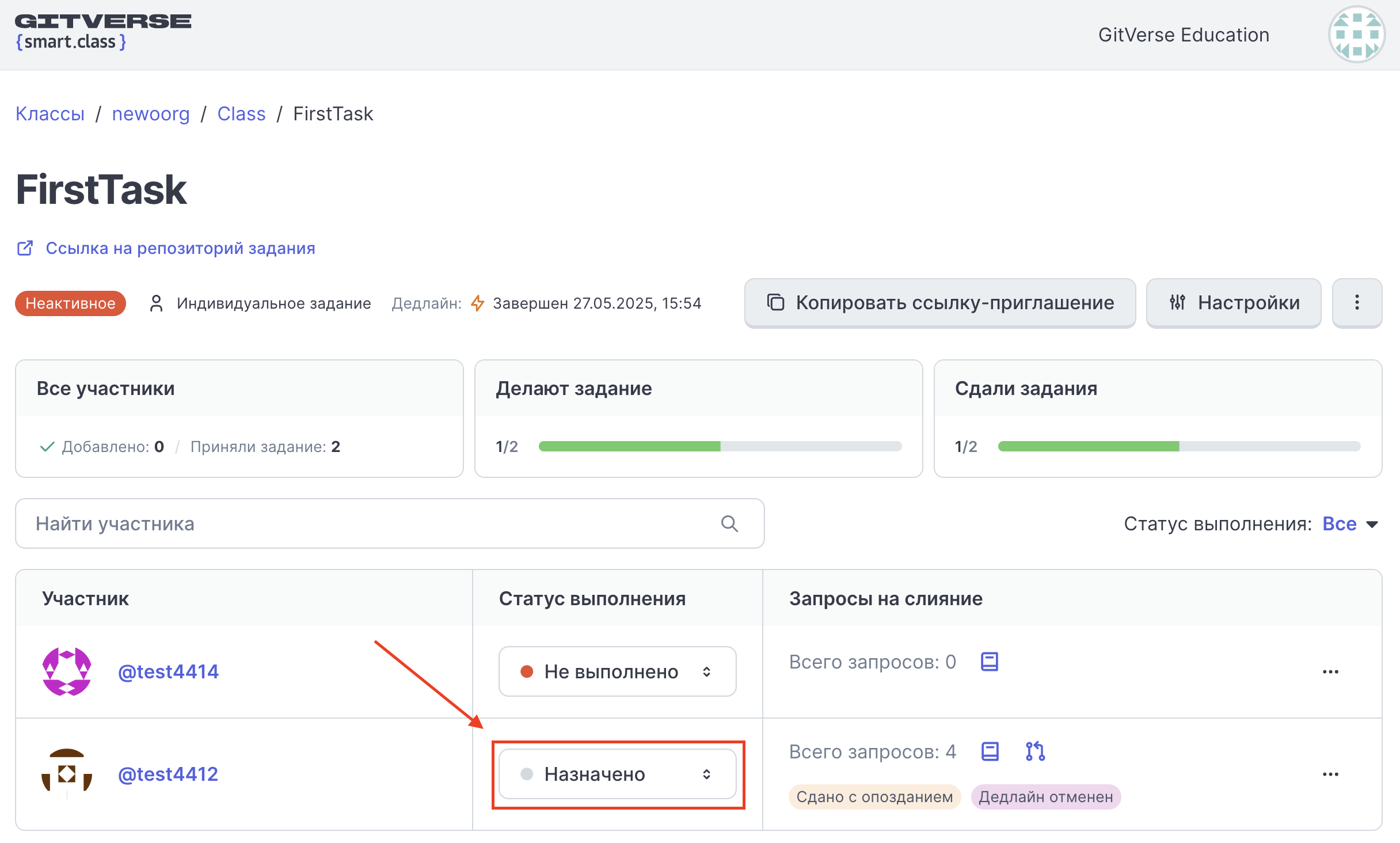
Task: Click Индивидуальное задание label
Action: [273, 303]
